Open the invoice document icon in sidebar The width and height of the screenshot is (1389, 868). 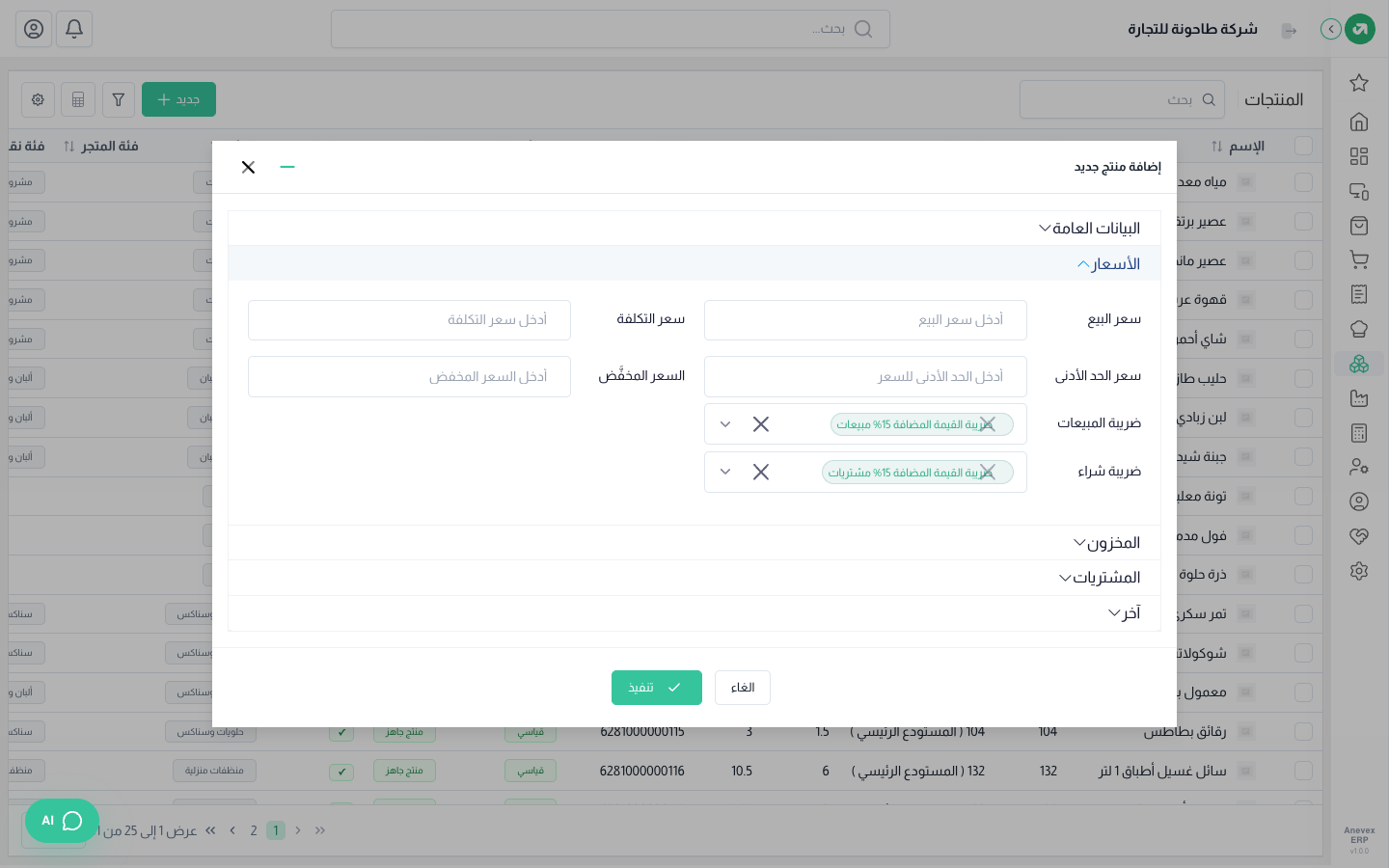(1359, 294)
